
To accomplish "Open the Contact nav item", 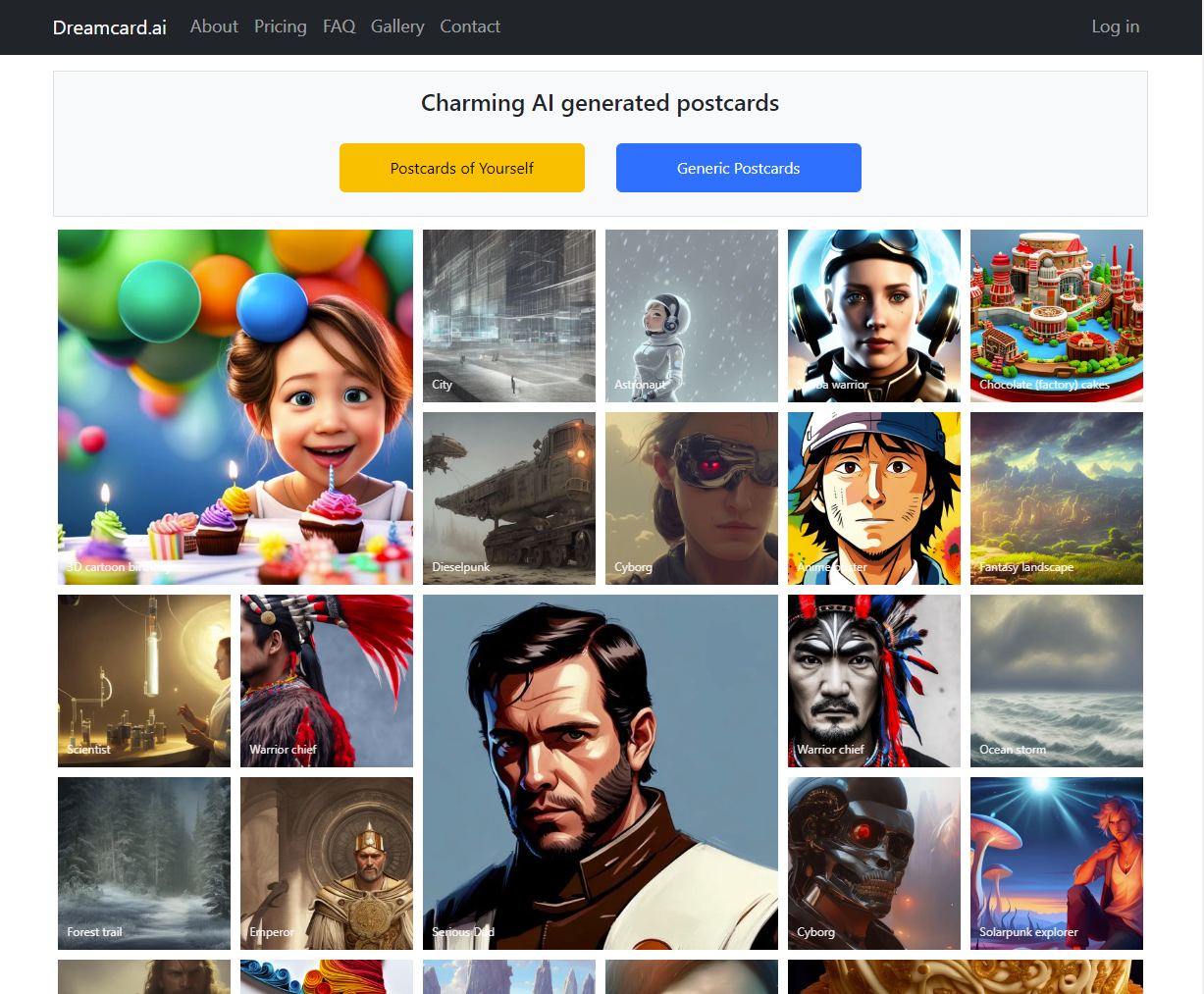I will [470, 26].
